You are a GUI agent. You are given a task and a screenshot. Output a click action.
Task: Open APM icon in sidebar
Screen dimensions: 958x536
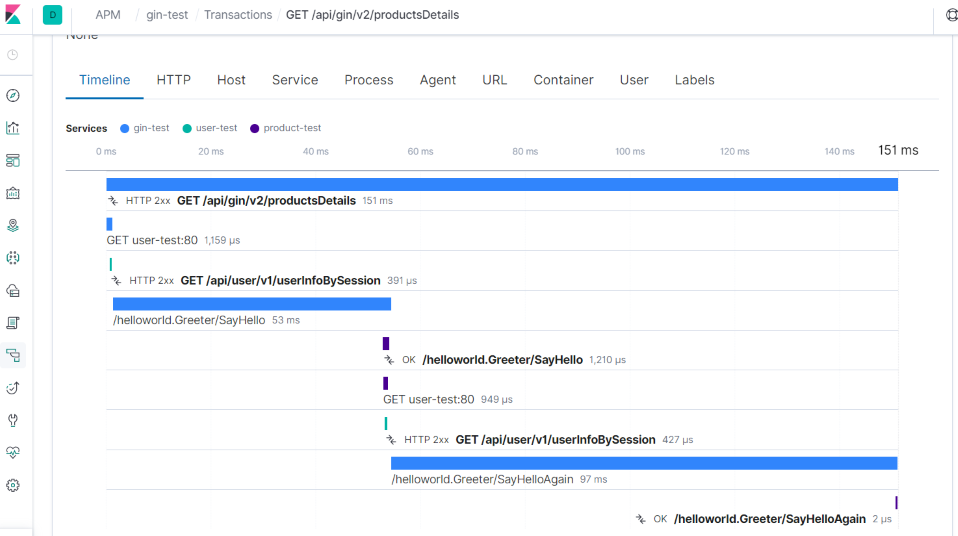pyautogui.click(x=13, y=355)
